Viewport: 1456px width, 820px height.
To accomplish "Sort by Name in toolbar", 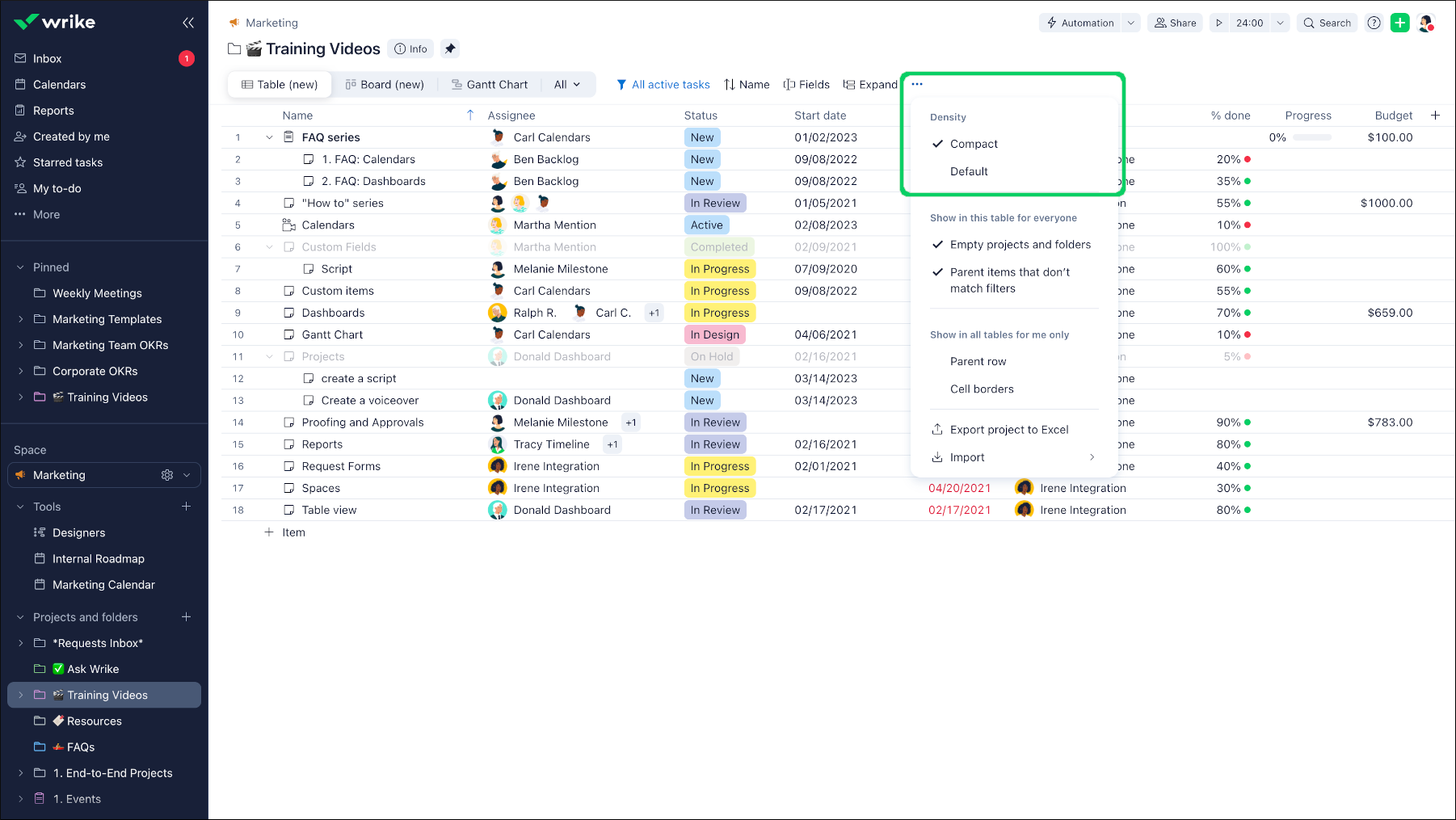I will pyautogui.click(x=747, y=84).
